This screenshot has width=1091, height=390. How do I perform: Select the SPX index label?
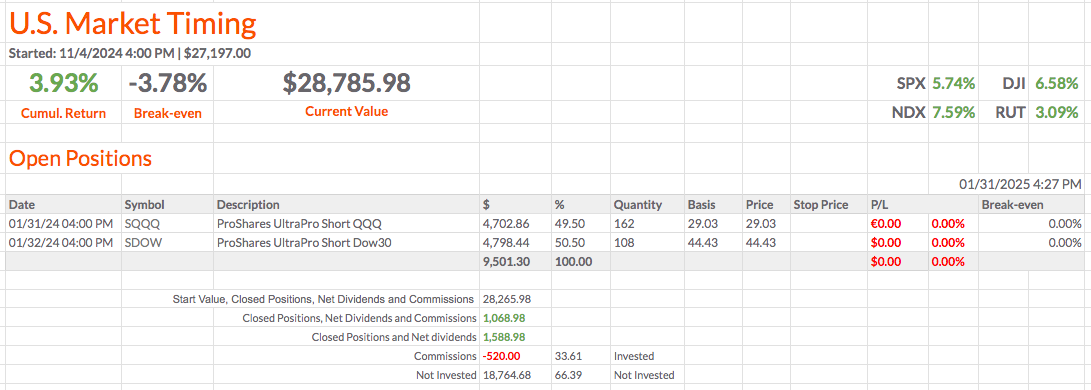[910, 83]
